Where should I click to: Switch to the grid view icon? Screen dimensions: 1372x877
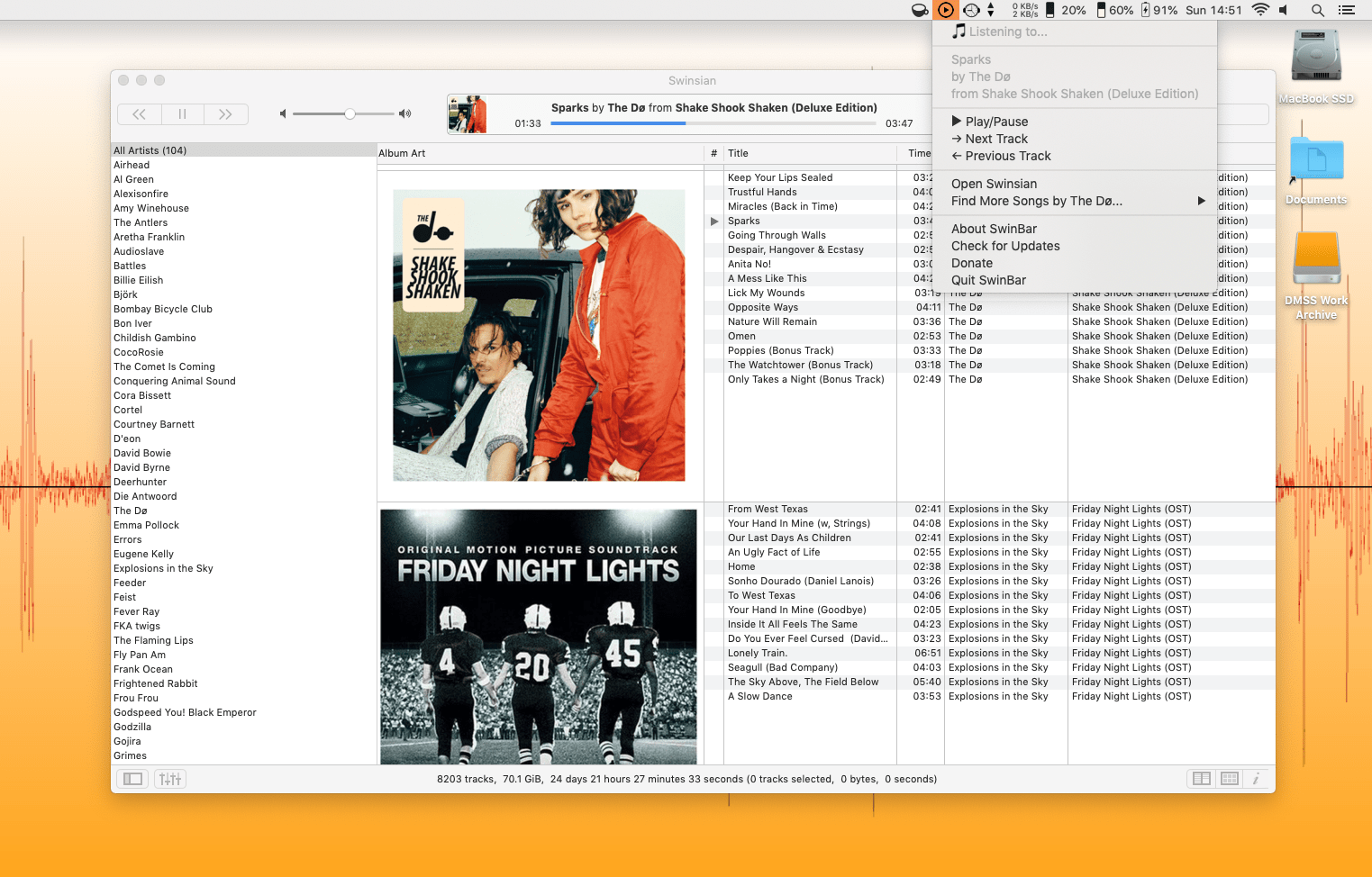point(1230,779)
